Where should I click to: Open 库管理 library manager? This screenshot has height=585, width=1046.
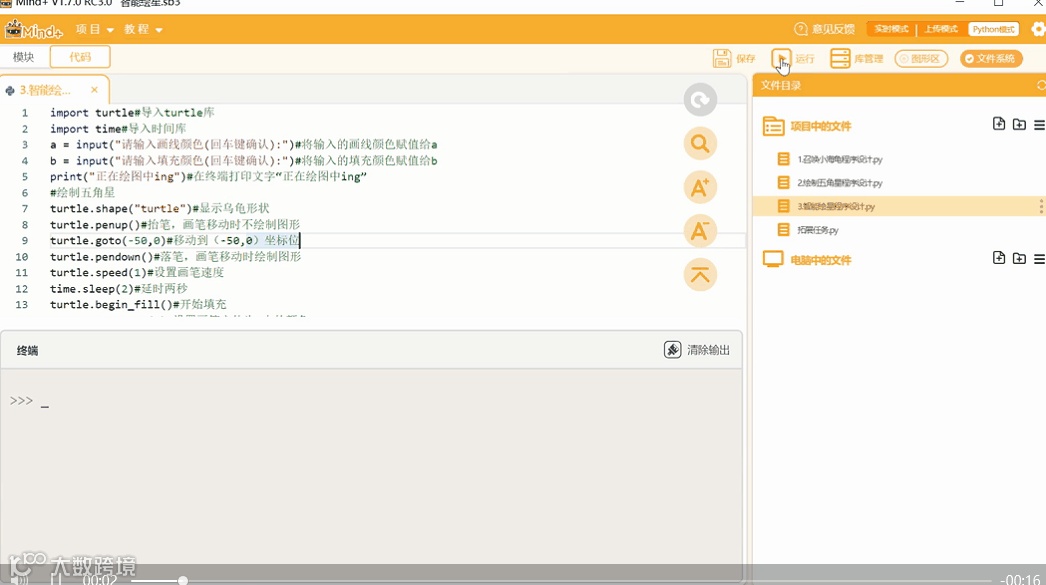(857, 59)
